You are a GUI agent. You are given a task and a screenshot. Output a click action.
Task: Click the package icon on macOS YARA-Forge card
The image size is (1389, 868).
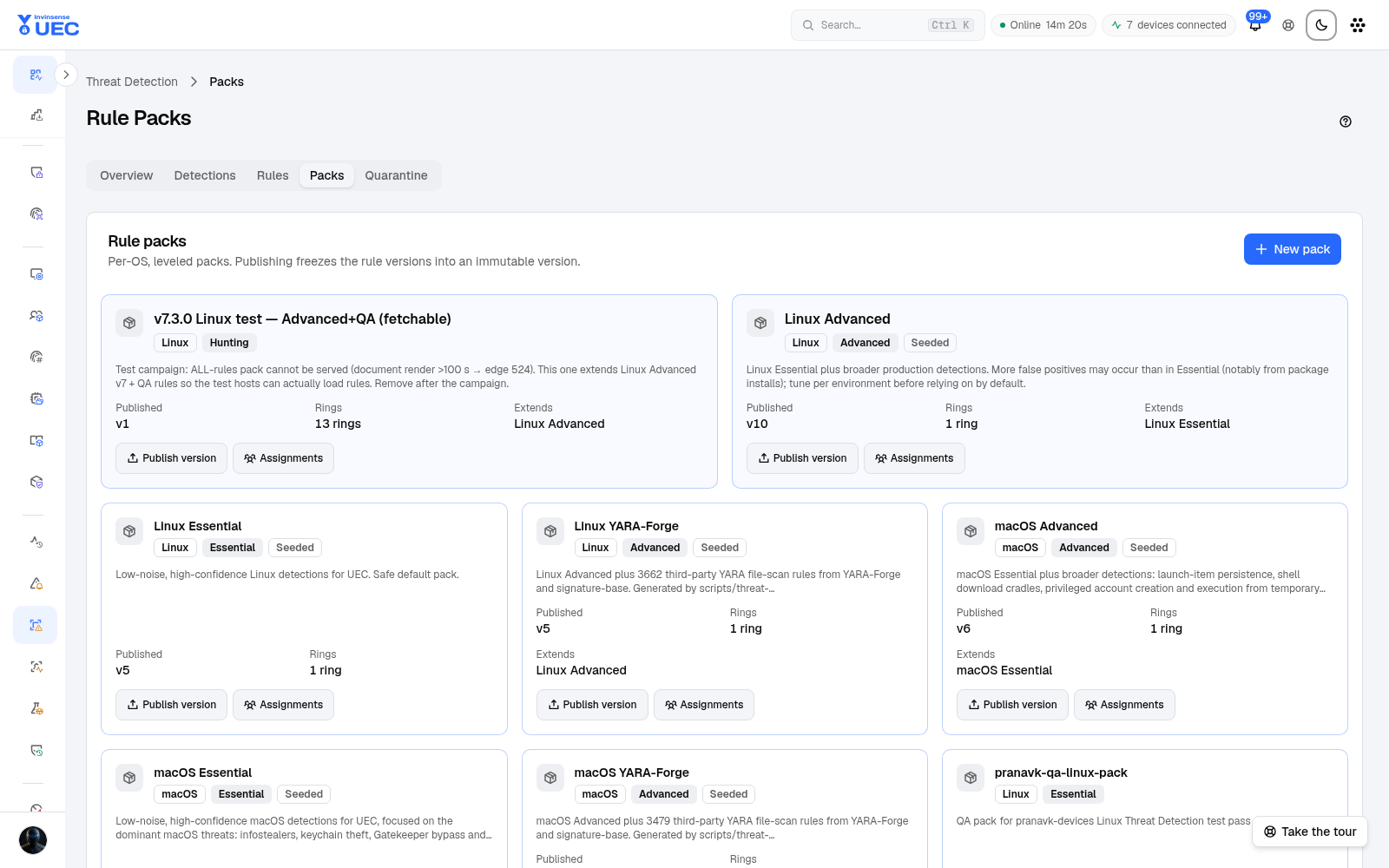tap(550, 778)
